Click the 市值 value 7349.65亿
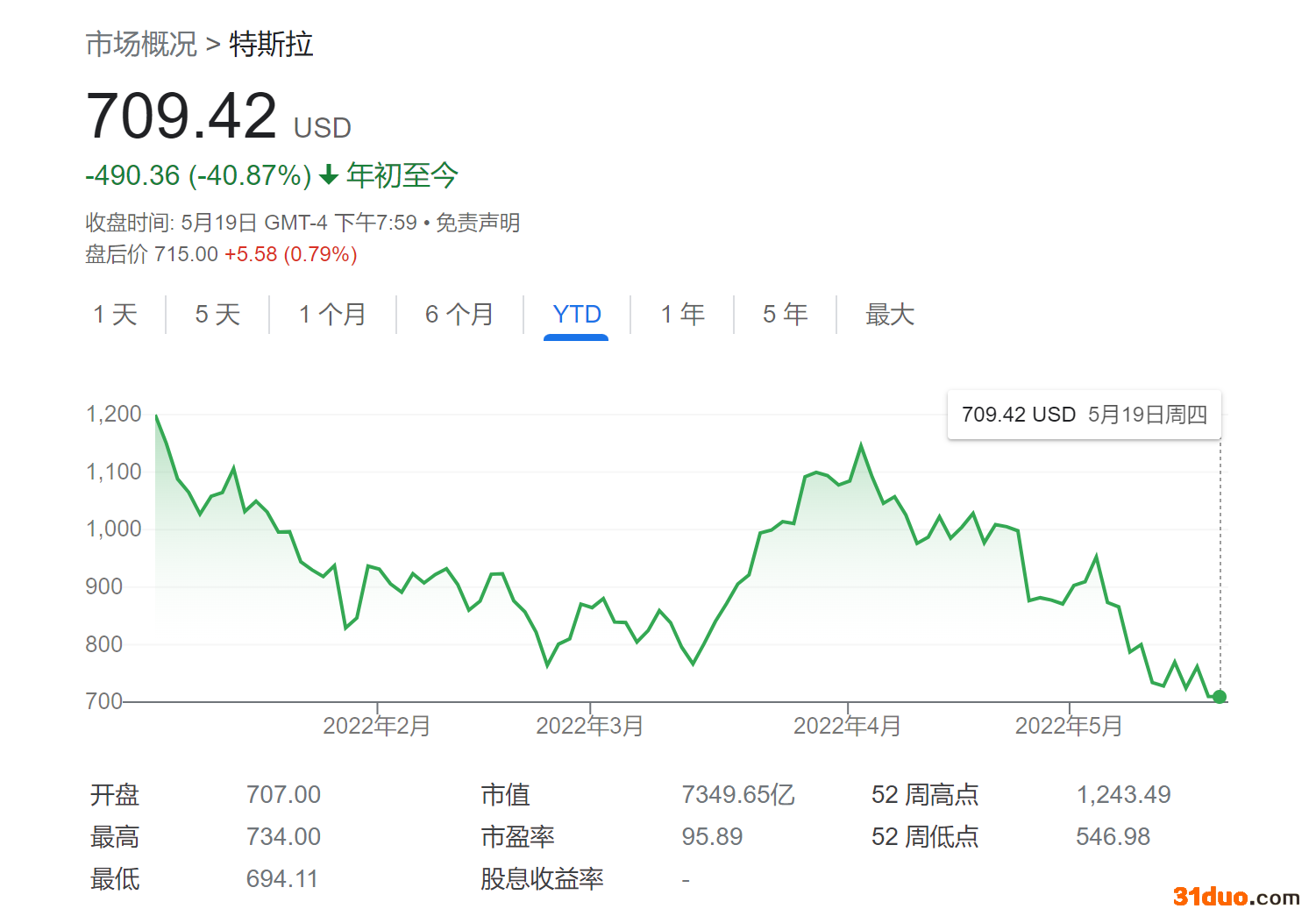Viewport: 1316px width, 916px height. pos(738,795)
